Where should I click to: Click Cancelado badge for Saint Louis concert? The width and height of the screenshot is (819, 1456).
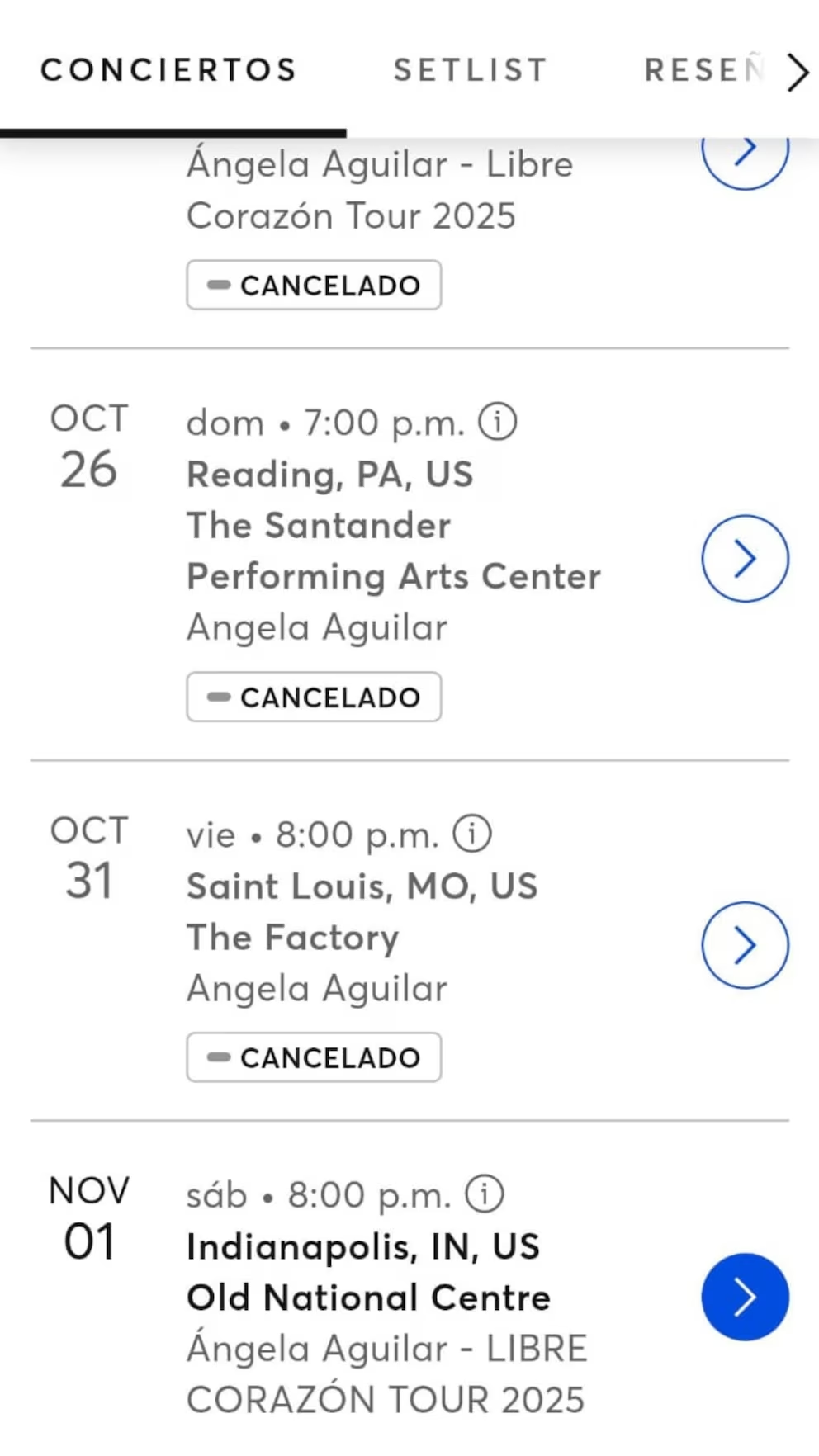(x=314, y=1057)
